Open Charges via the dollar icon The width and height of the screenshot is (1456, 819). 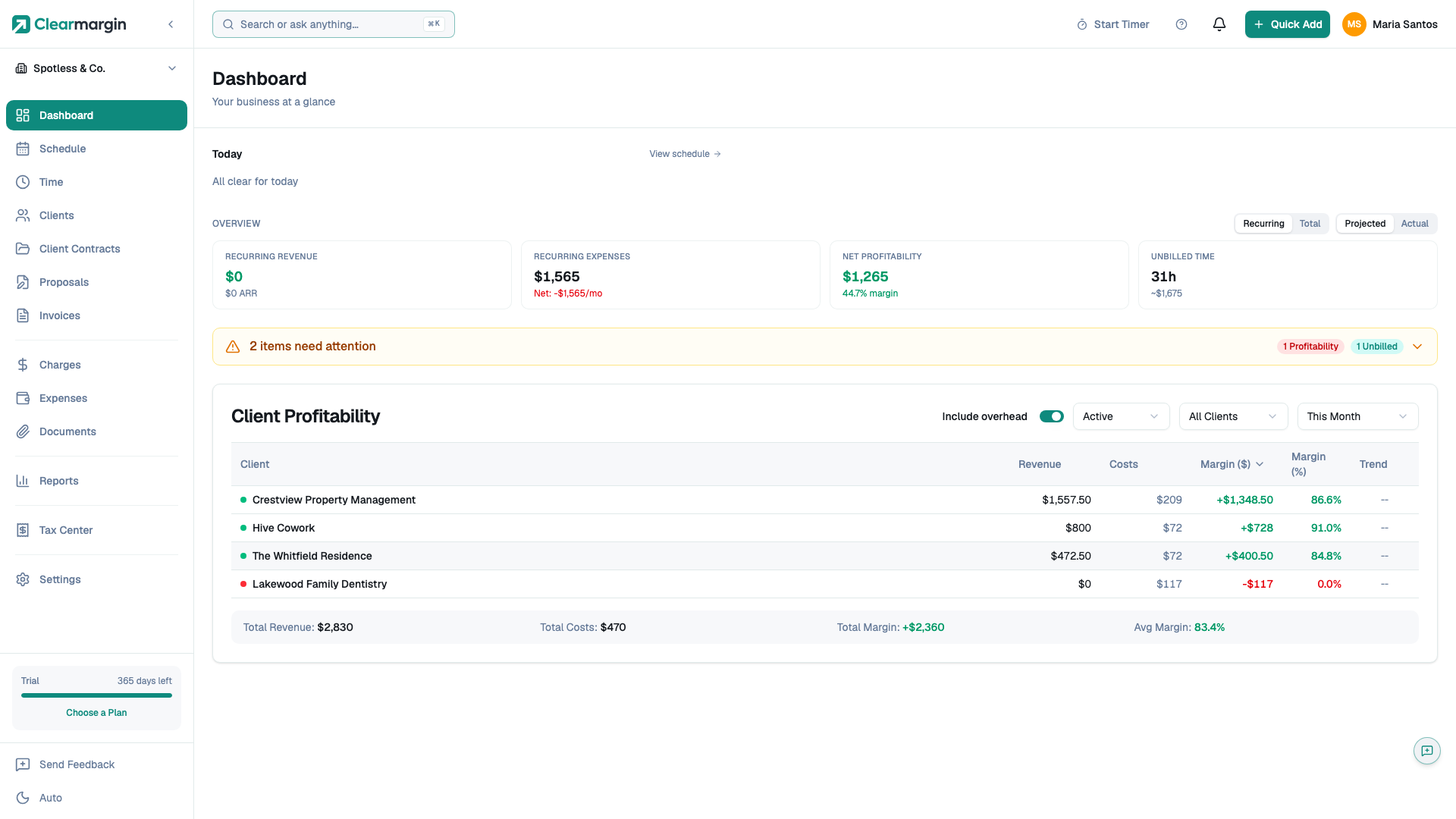pyautogui.click(x=23, y=365)
